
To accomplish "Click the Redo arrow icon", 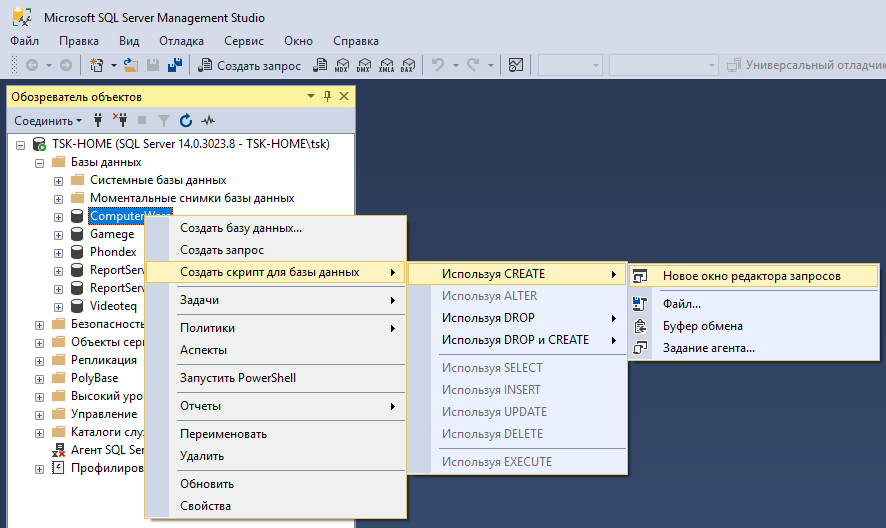I will click(x=473, y=65).
